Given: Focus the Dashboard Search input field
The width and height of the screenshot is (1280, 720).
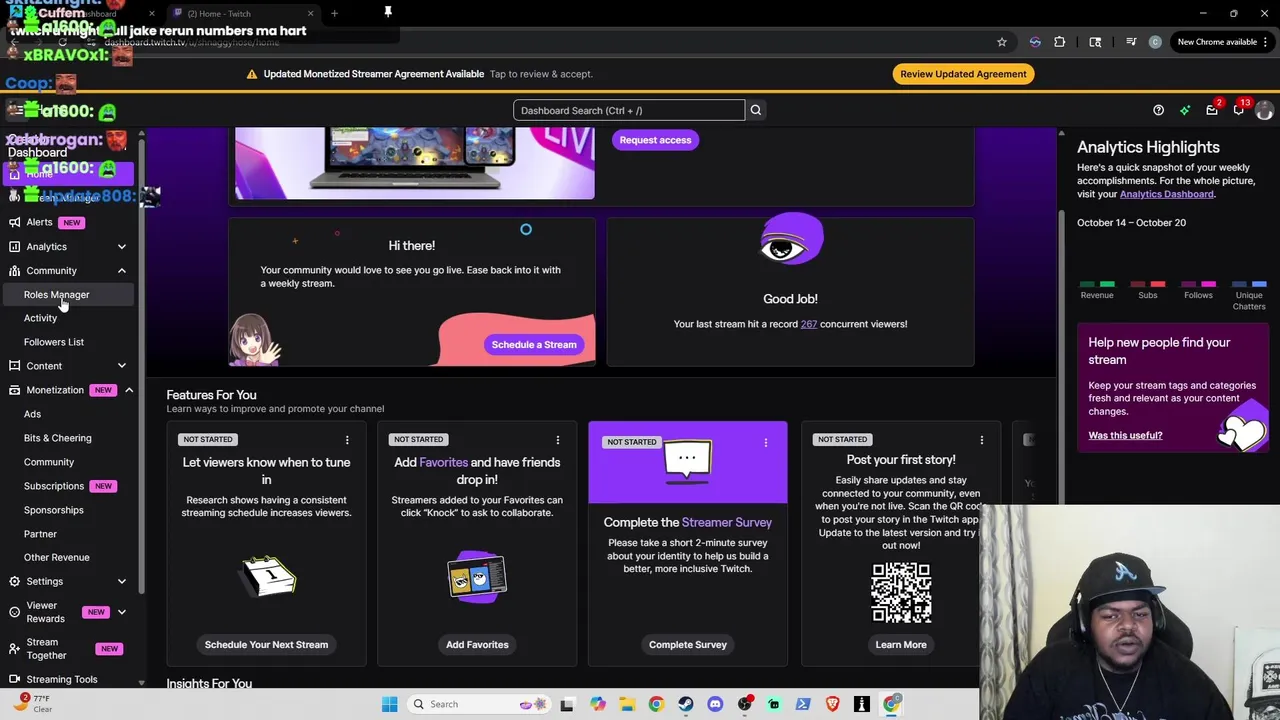Looking at the screenshot, I should coord(630,110).
